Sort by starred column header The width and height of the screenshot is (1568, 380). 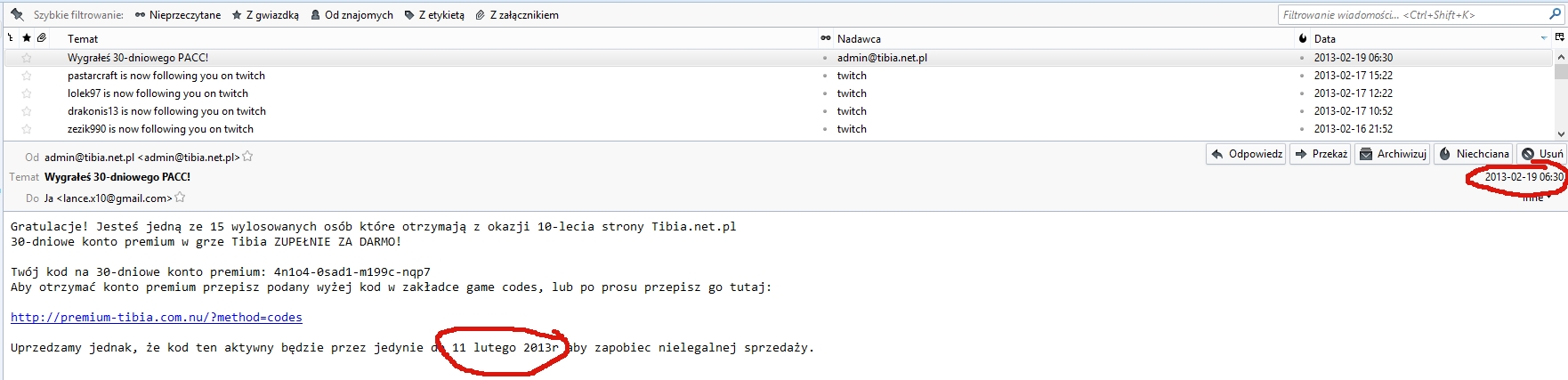pyautogui.click(x=27, y=37)
